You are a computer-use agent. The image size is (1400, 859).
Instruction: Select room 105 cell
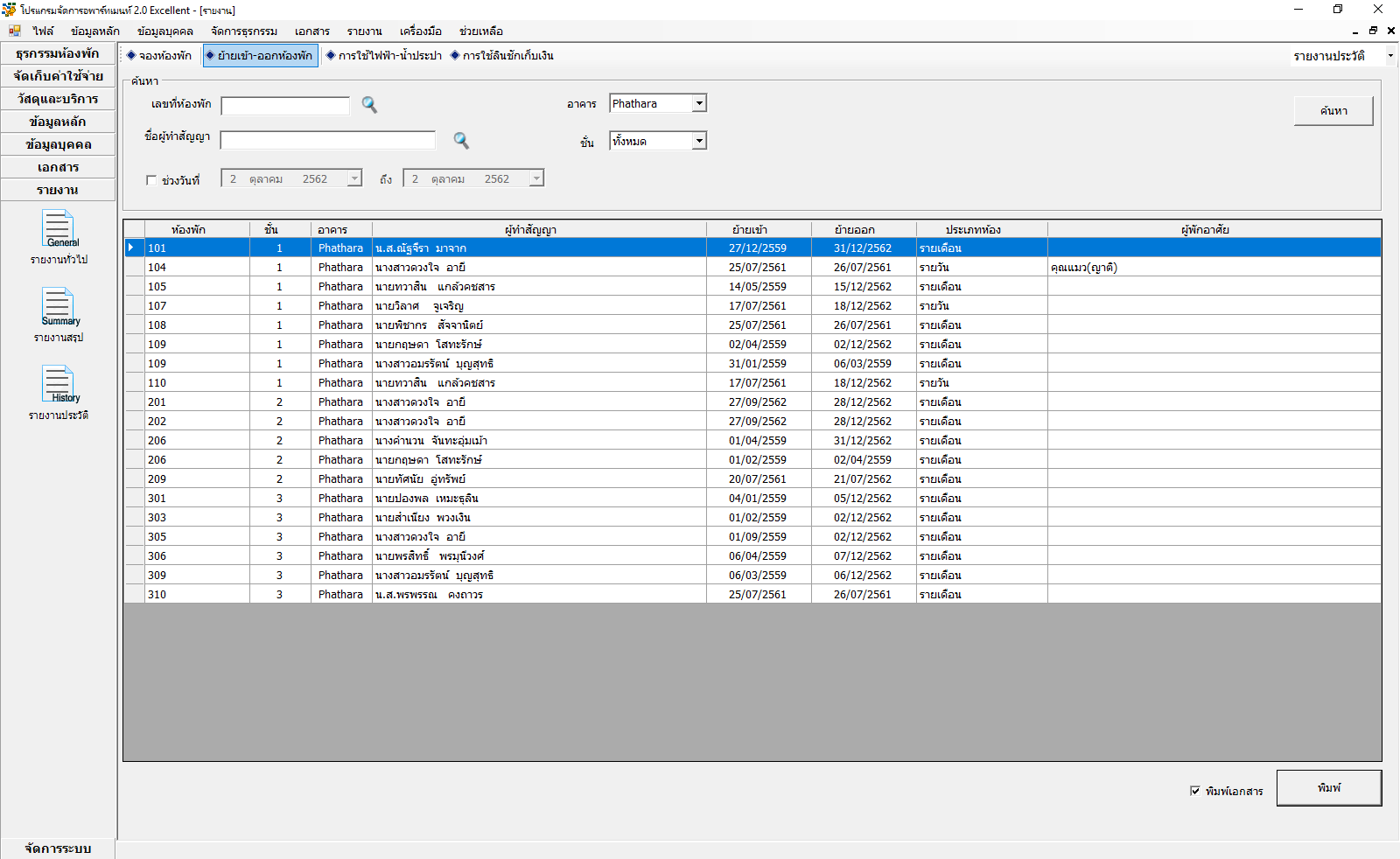197,287
